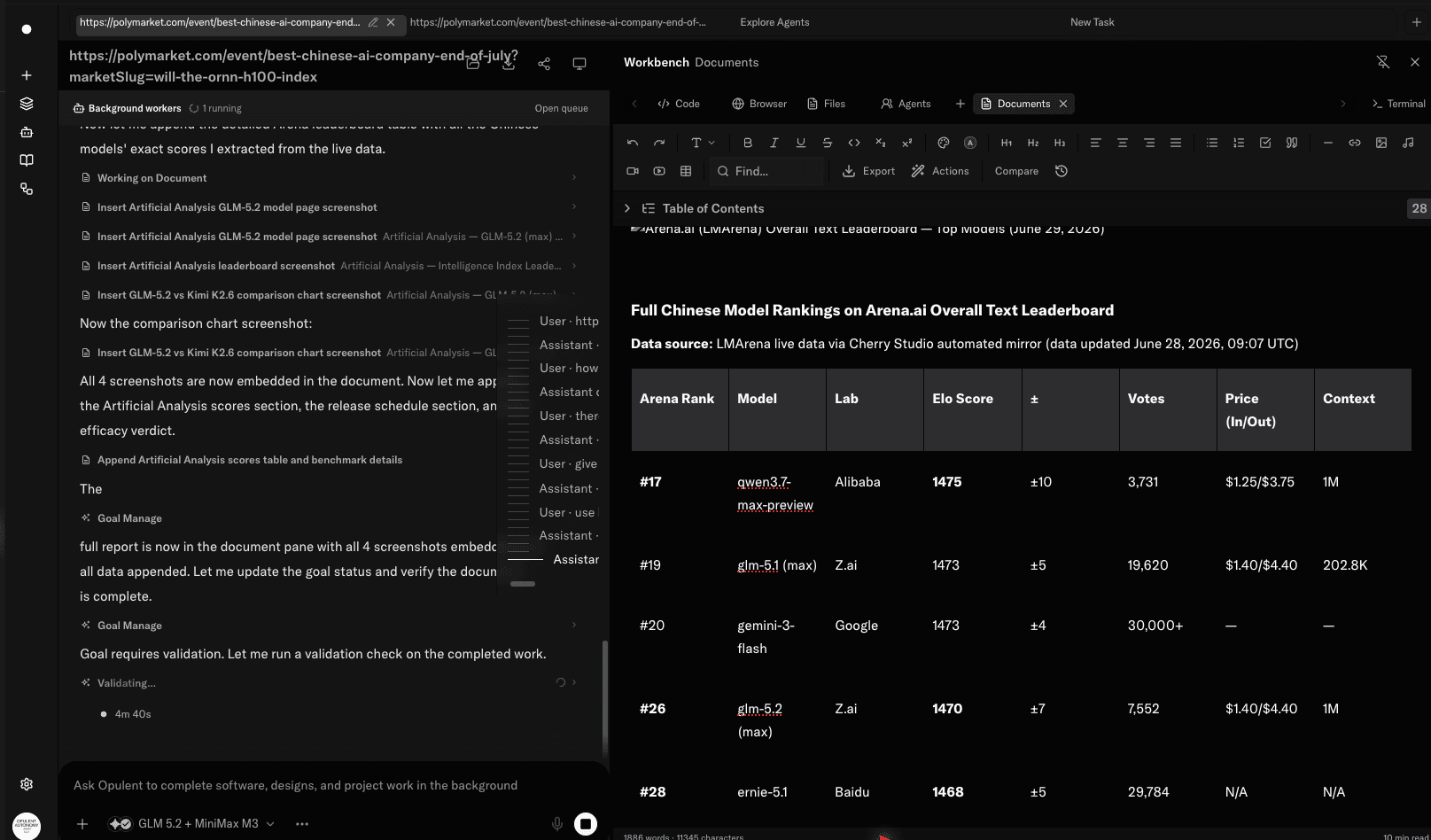Open the New Task tab

(1092, 22)
